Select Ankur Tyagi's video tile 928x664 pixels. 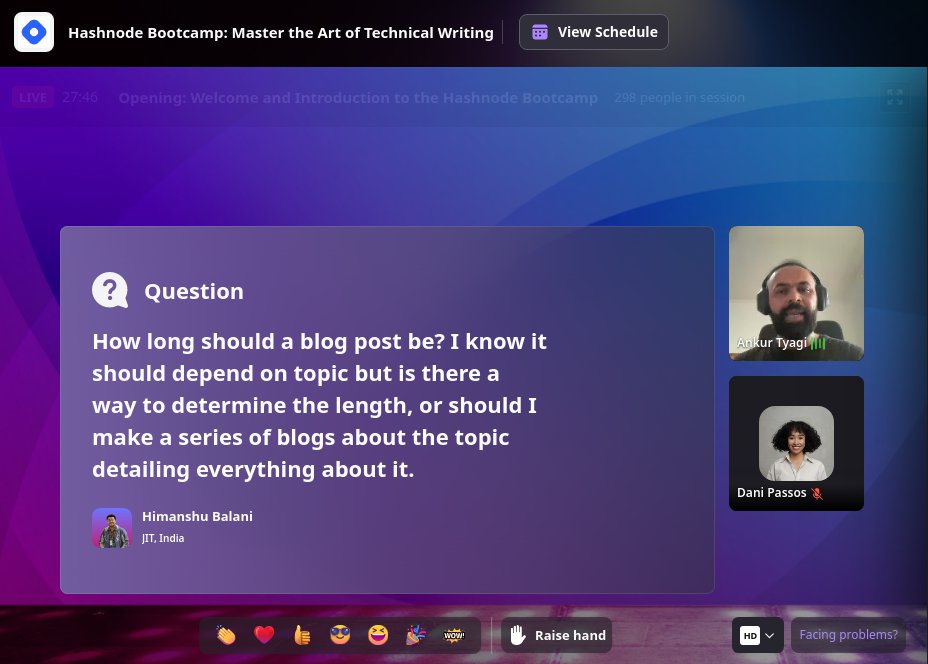pos(796,294)
